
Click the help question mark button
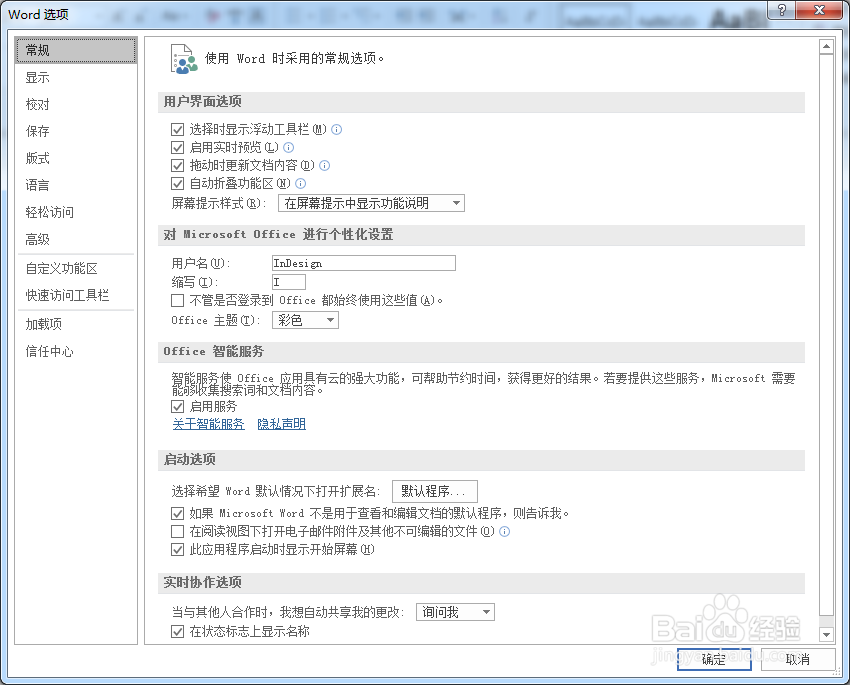tap(782, 10)
